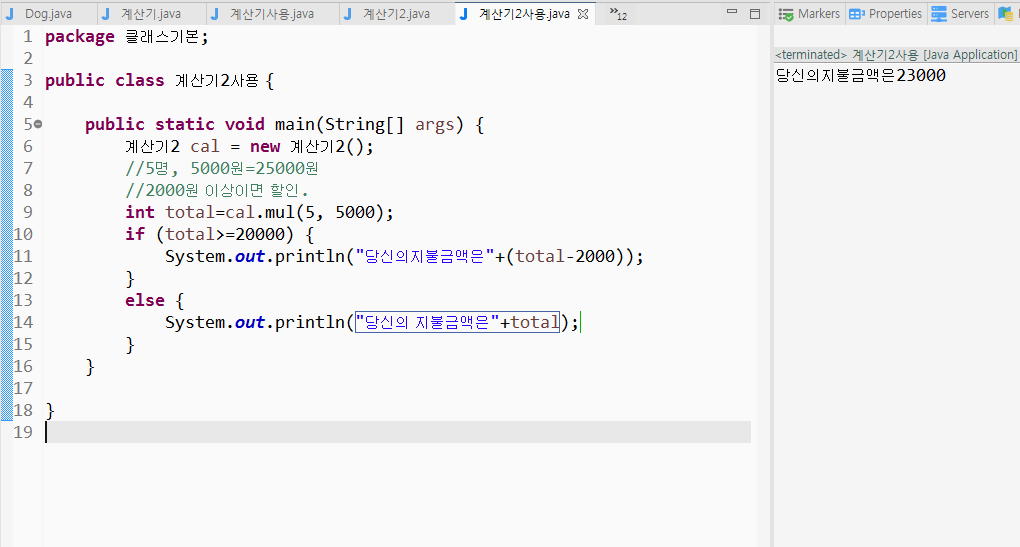Click the view icon after Servers tab
This screenshot has width=1020, height=547.
pos(1006,14)
